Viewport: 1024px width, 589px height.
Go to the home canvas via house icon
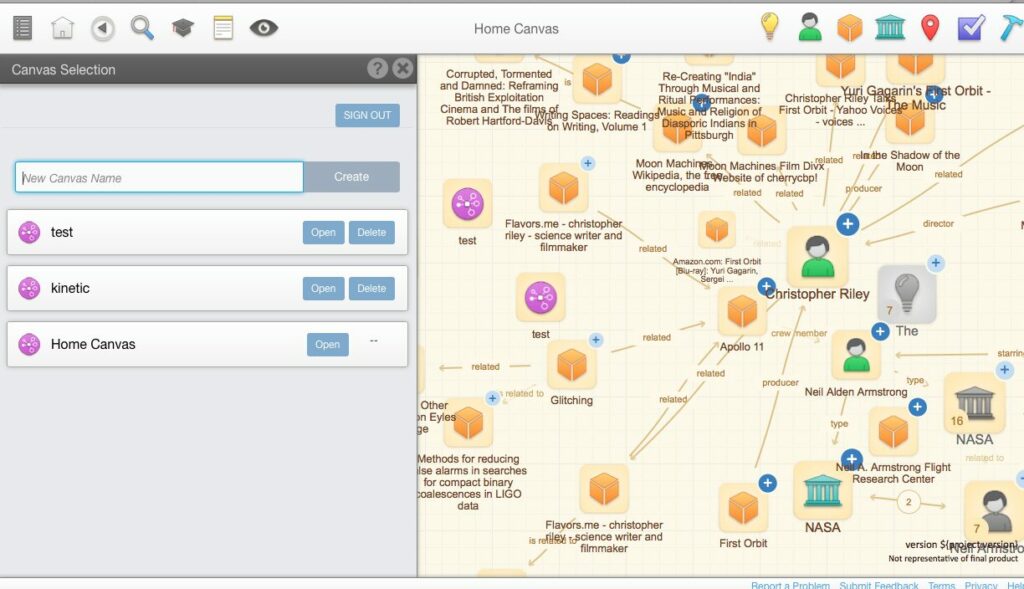[x=63, y=28]
